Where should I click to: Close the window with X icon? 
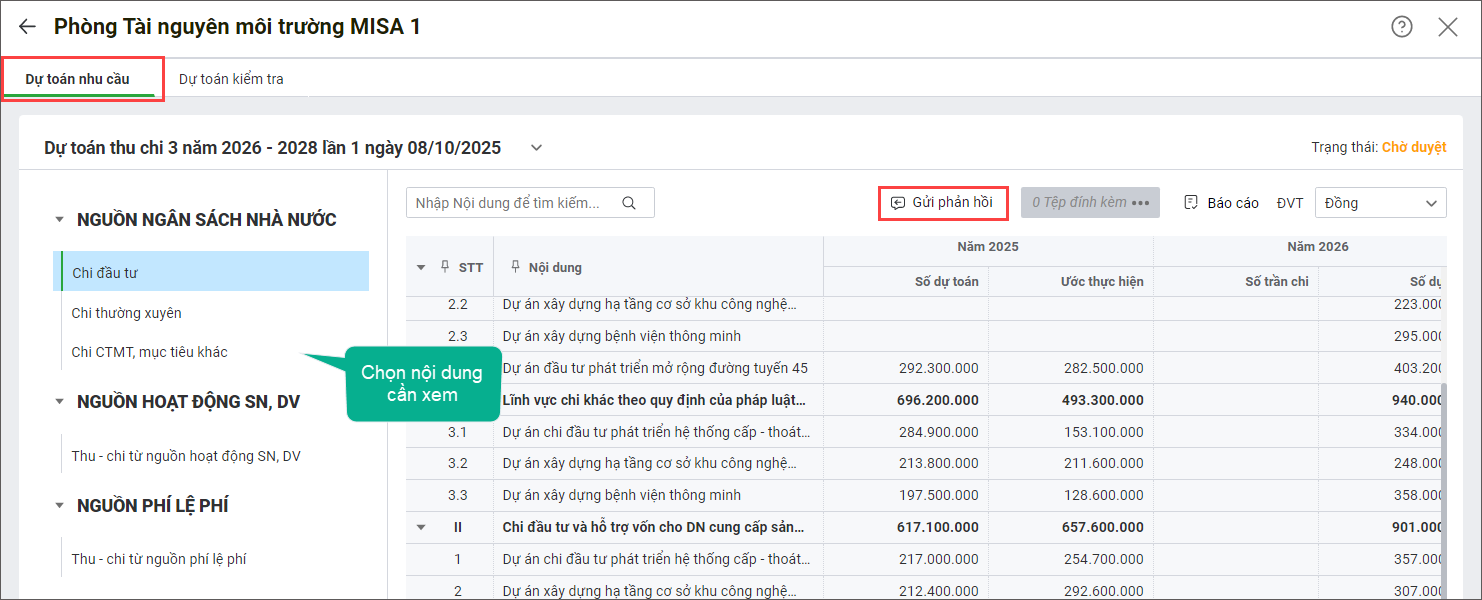1447,27
